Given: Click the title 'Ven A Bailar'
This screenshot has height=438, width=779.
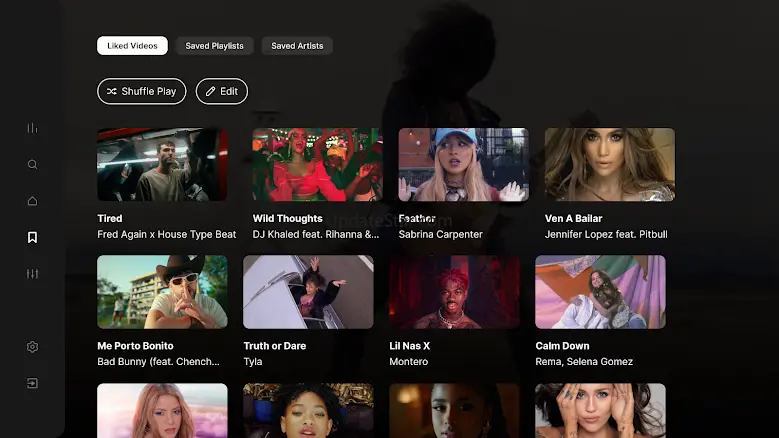Looking at the screenshot, I should tap(573, 219).
